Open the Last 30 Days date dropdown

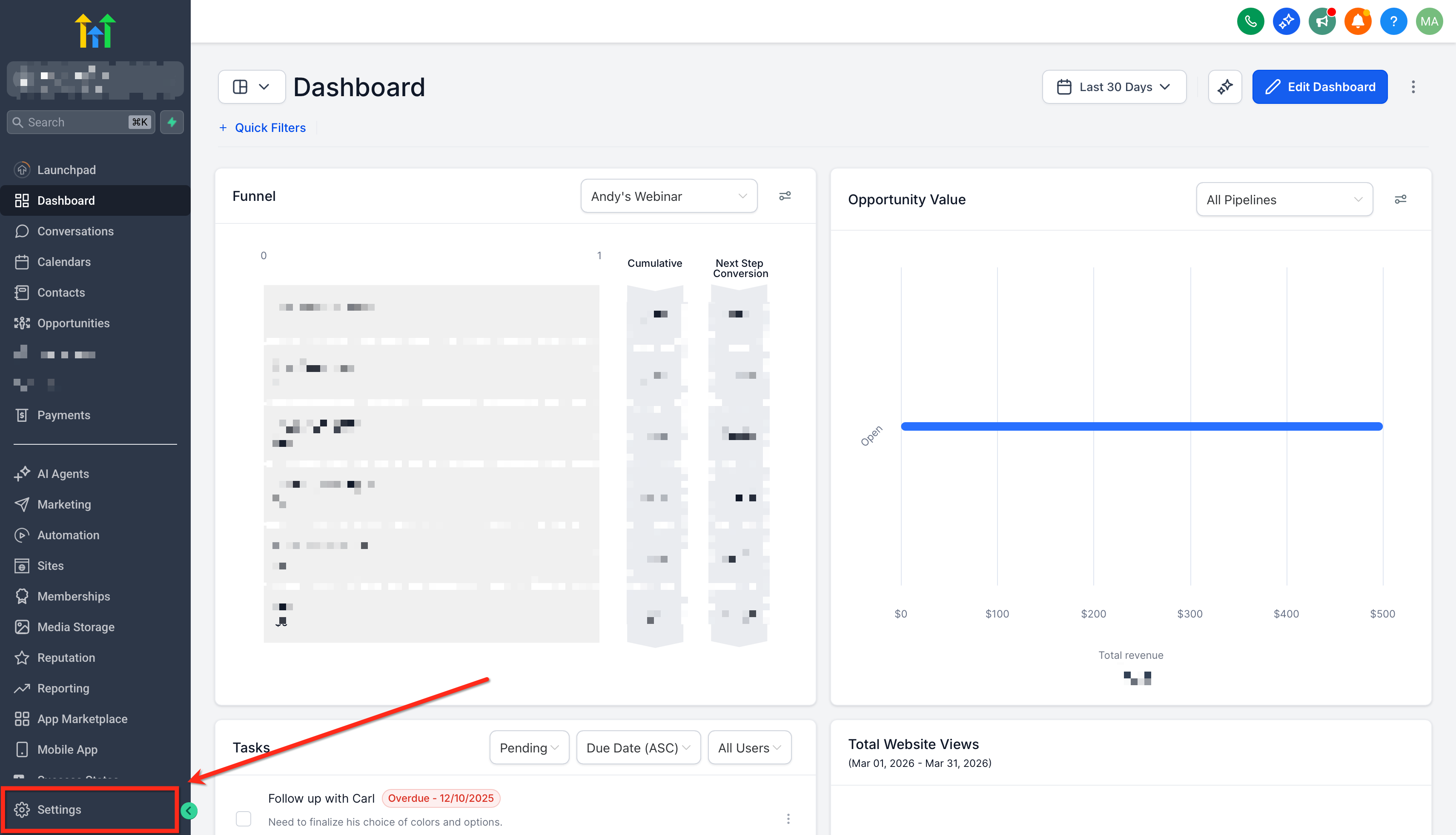coord(1114,87)
